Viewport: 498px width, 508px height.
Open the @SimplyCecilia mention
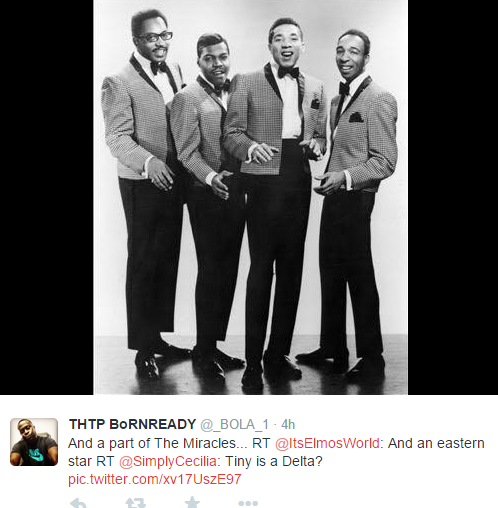click(x=168, y=461)
